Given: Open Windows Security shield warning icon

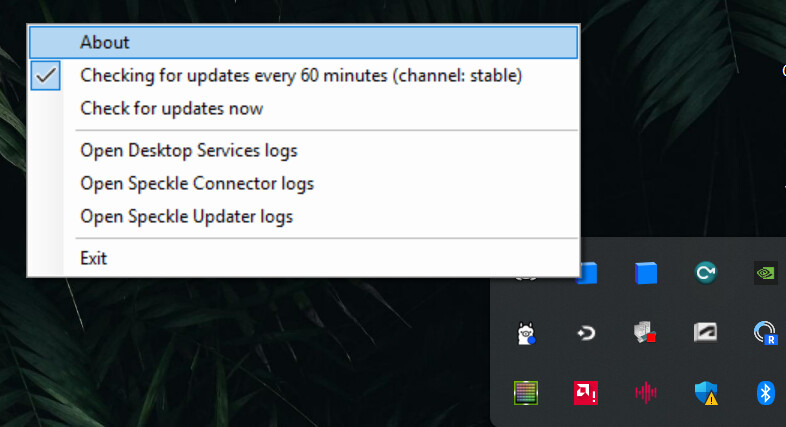Looking at the screenshot, I should pos(706,393).
